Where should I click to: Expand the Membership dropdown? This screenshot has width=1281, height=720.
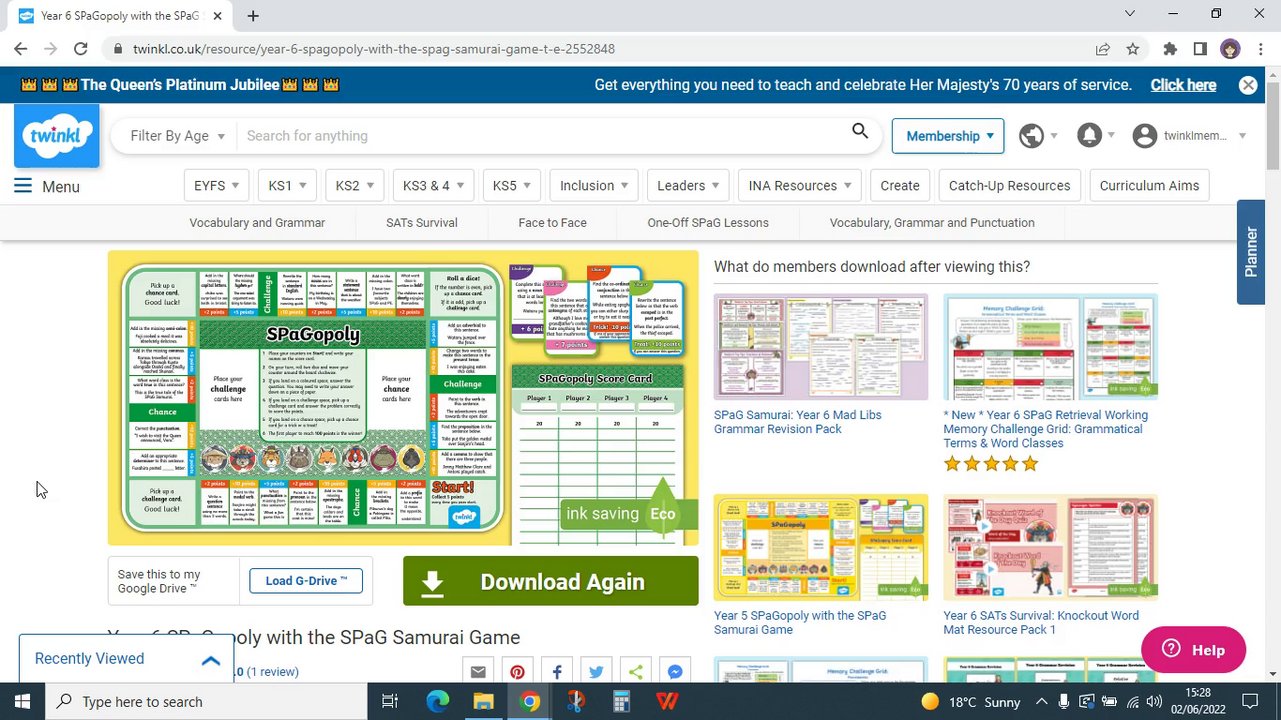click(948, 136)
